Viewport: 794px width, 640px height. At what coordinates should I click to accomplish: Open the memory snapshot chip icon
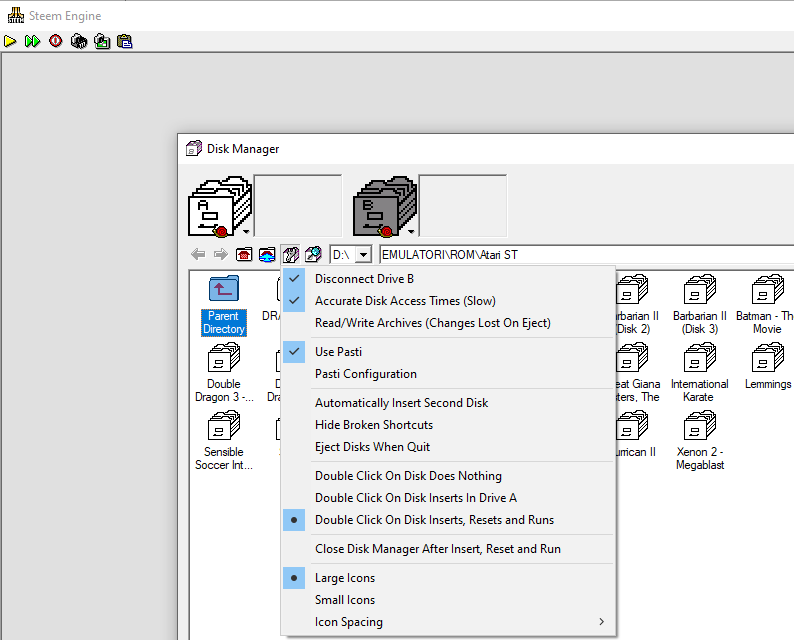click(78, 41)
